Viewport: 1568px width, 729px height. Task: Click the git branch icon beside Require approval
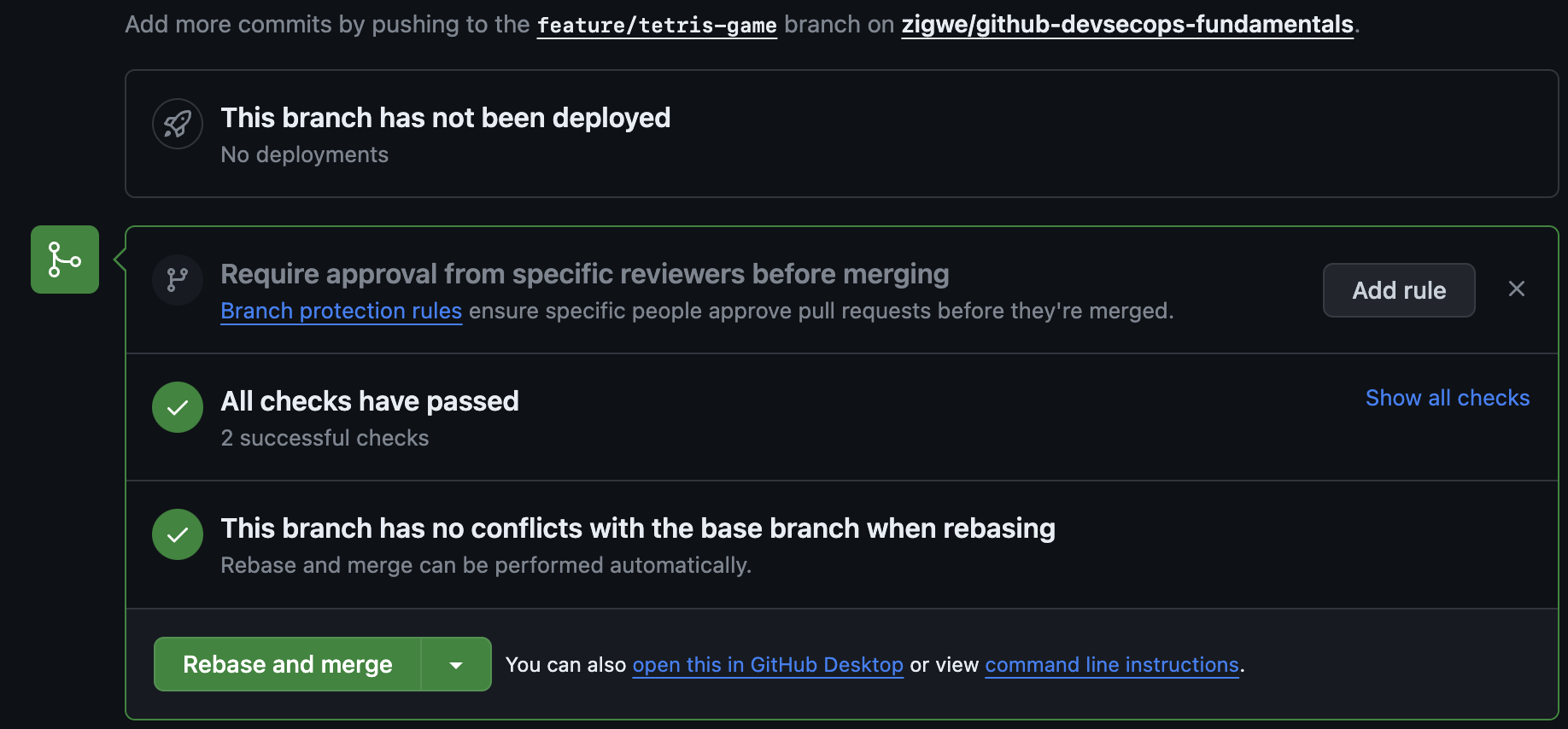pyautogui.click(x=178, y=280)
